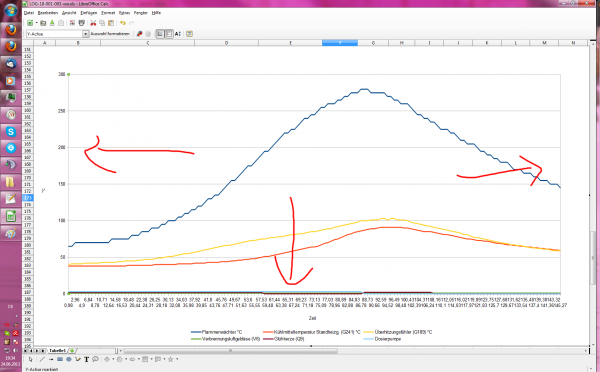Click the first sheet navigation arrow
This screenshot has width=600, height=372.
26,351
